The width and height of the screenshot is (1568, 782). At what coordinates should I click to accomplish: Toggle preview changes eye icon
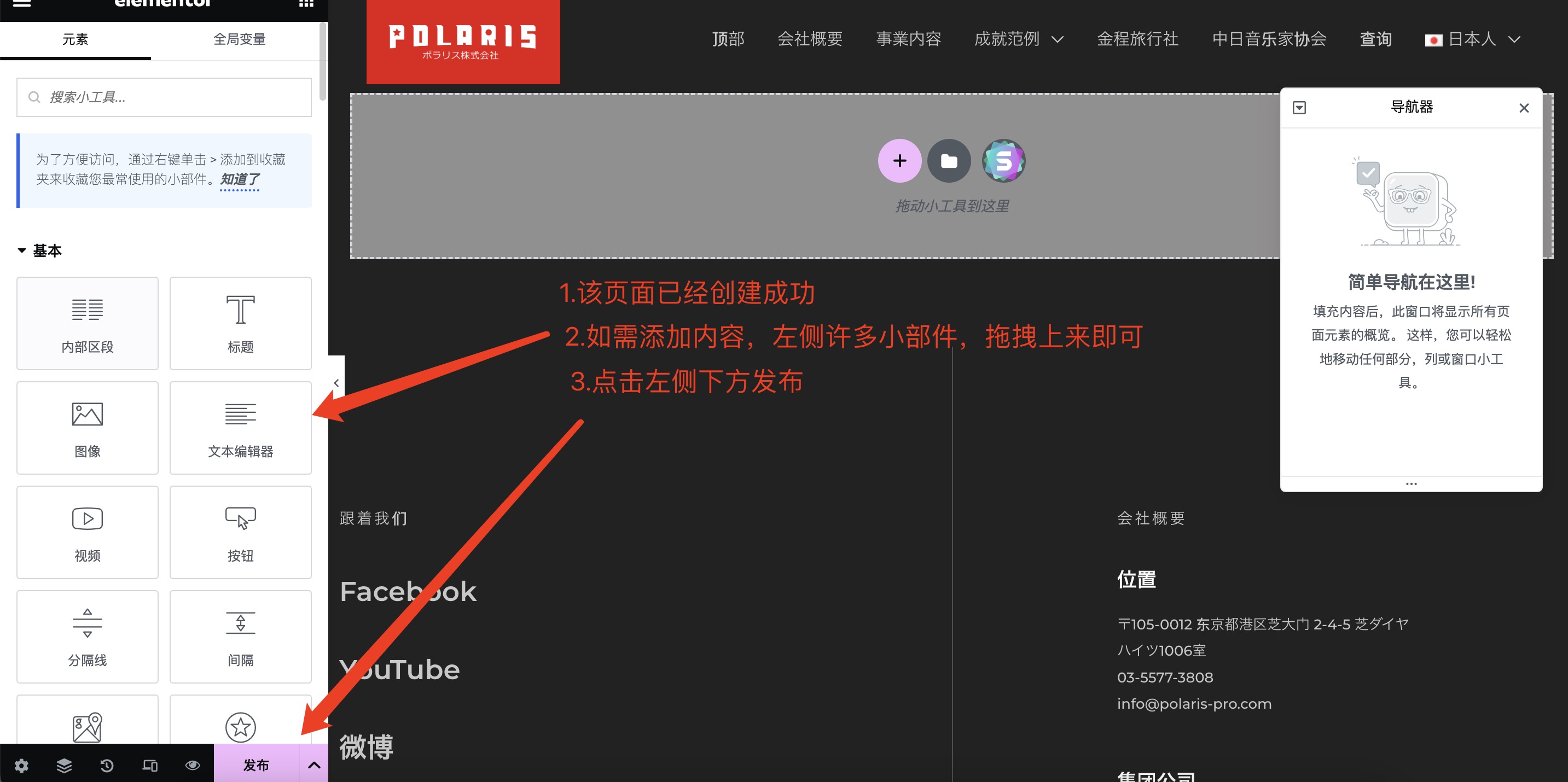tap(193, 765)
